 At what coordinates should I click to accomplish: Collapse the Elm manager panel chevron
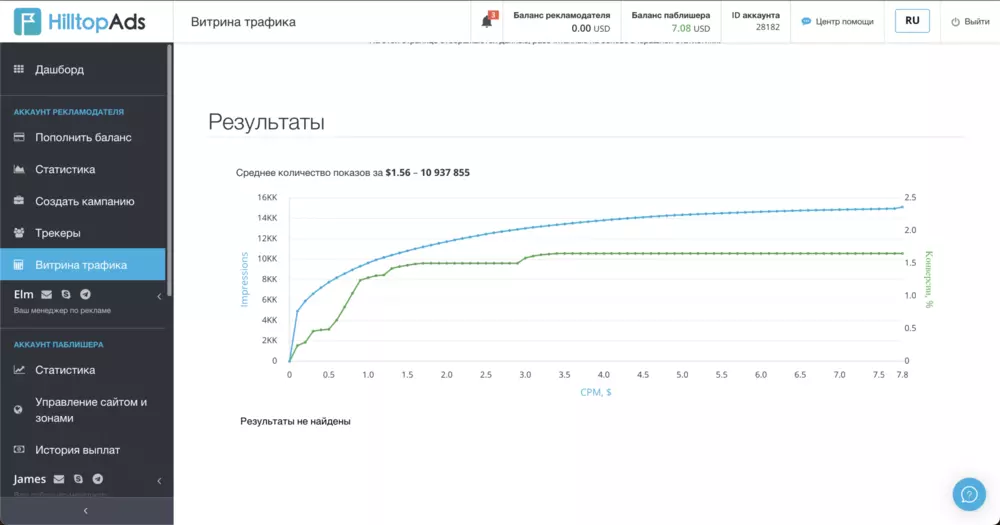159,296
